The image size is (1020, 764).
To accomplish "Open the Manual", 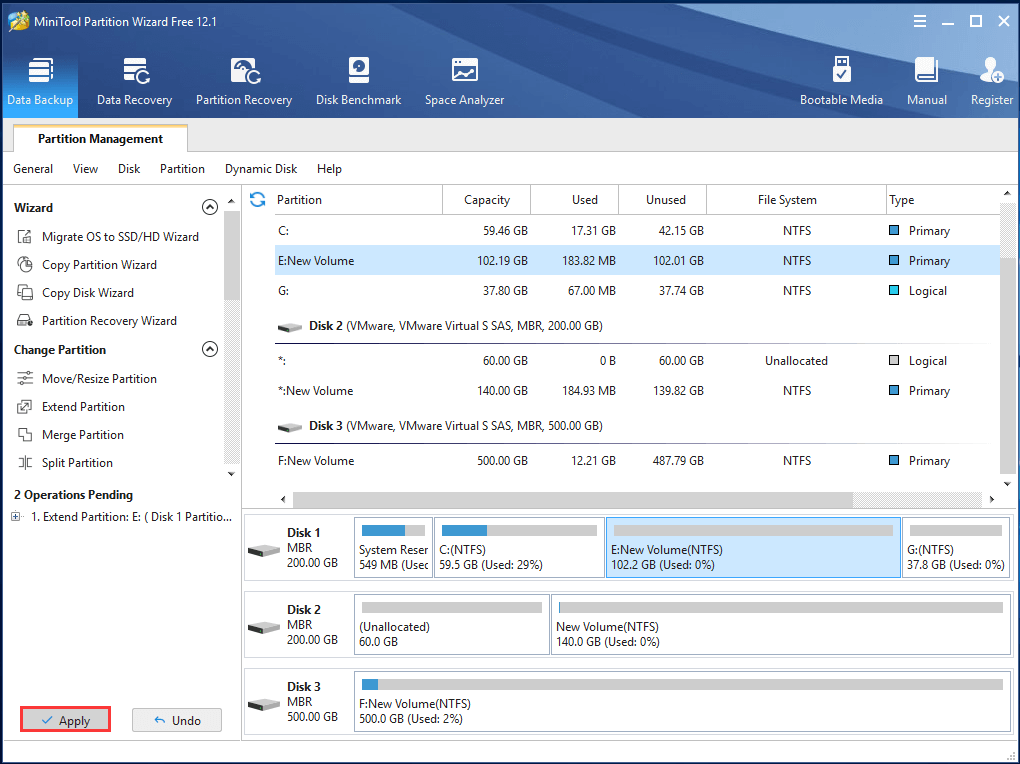I will point(927,82).
